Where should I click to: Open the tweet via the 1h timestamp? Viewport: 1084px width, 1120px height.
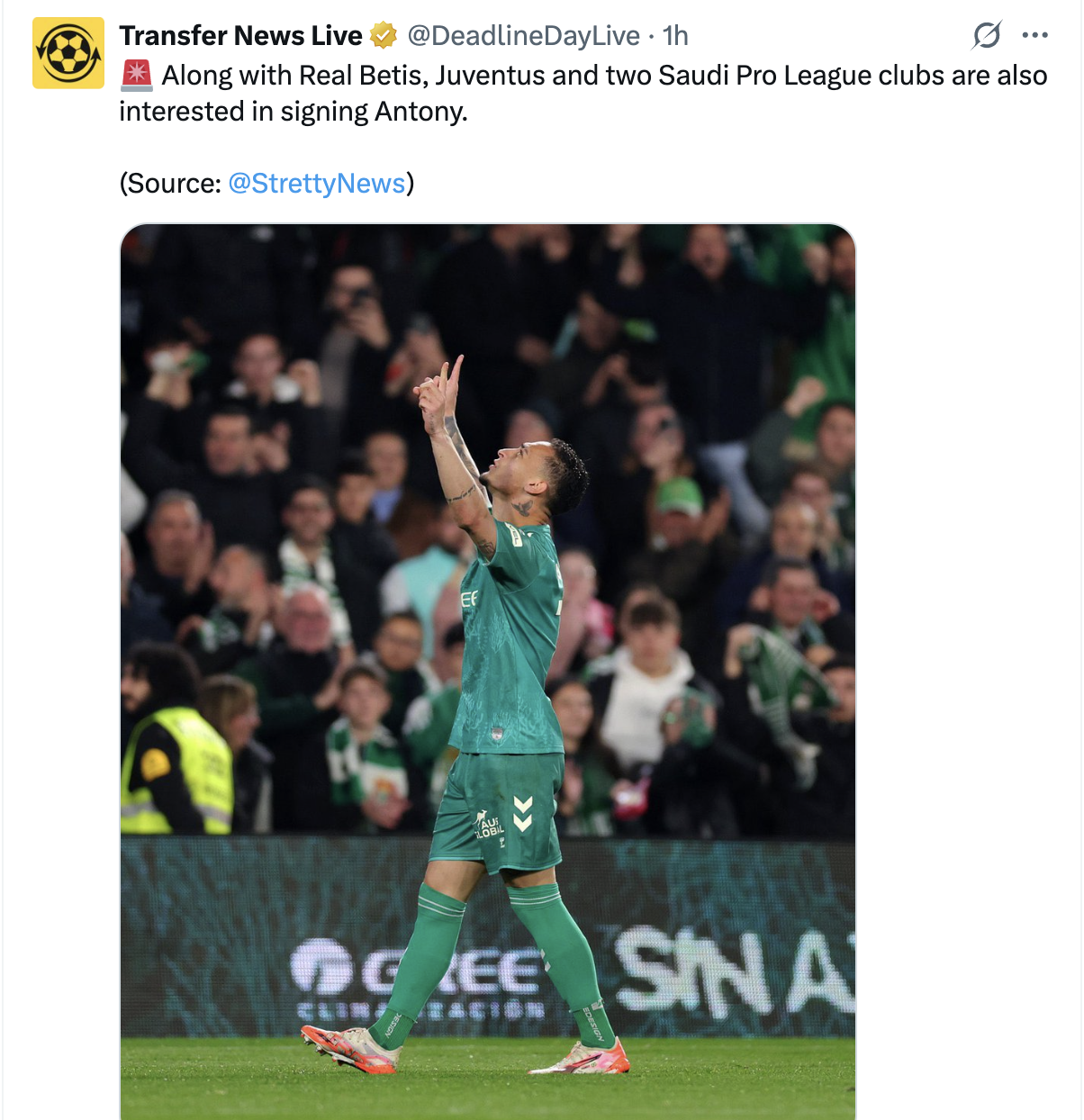point(675,35)
